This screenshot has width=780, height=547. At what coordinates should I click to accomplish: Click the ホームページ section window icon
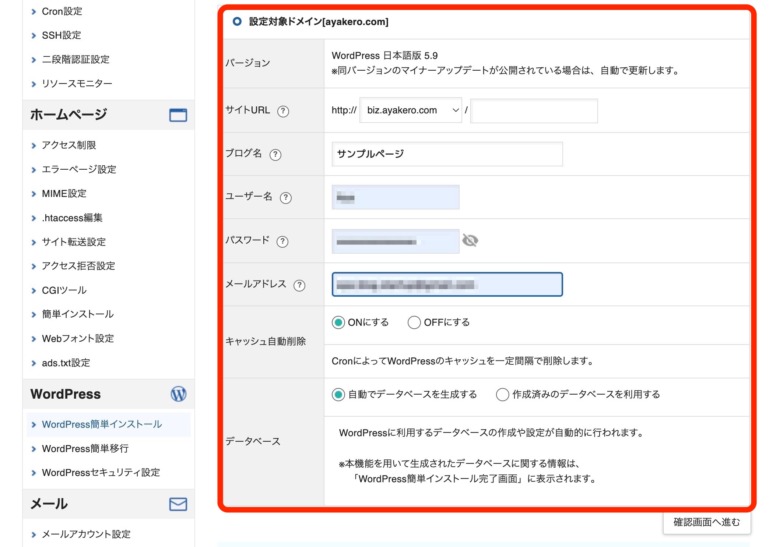click(x=178, y=115)
